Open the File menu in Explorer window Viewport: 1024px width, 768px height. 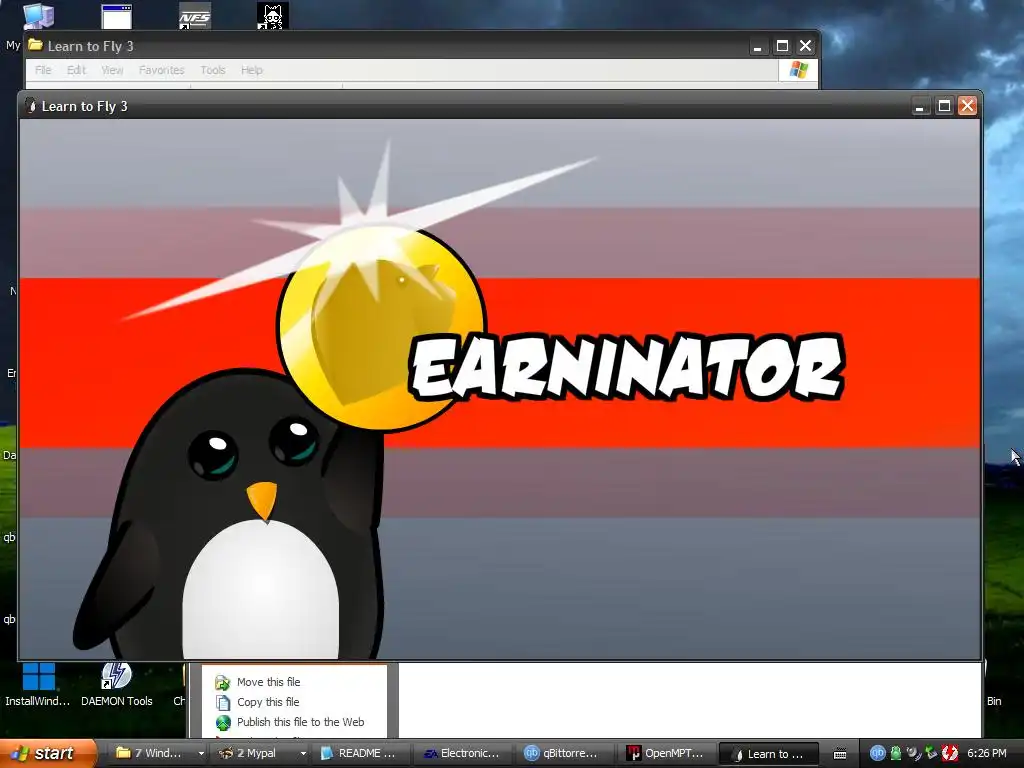pos(43,70)
